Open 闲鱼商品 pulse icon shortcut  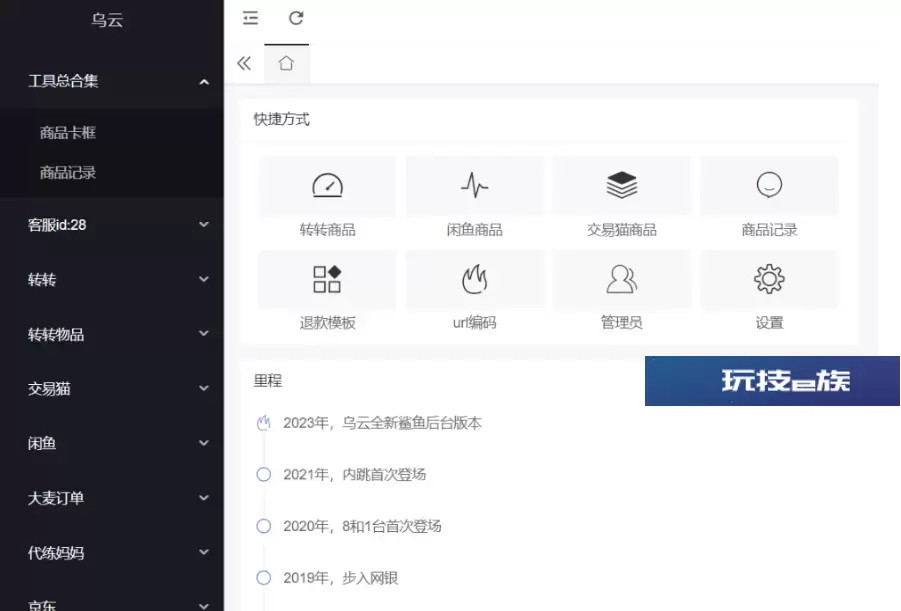475,185
